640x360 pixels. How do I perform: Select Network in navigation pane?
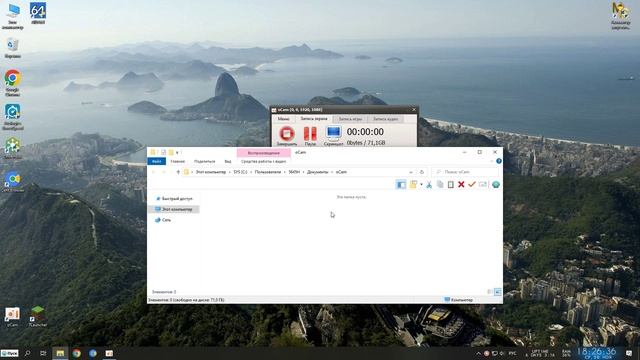[x=163, y=220]
